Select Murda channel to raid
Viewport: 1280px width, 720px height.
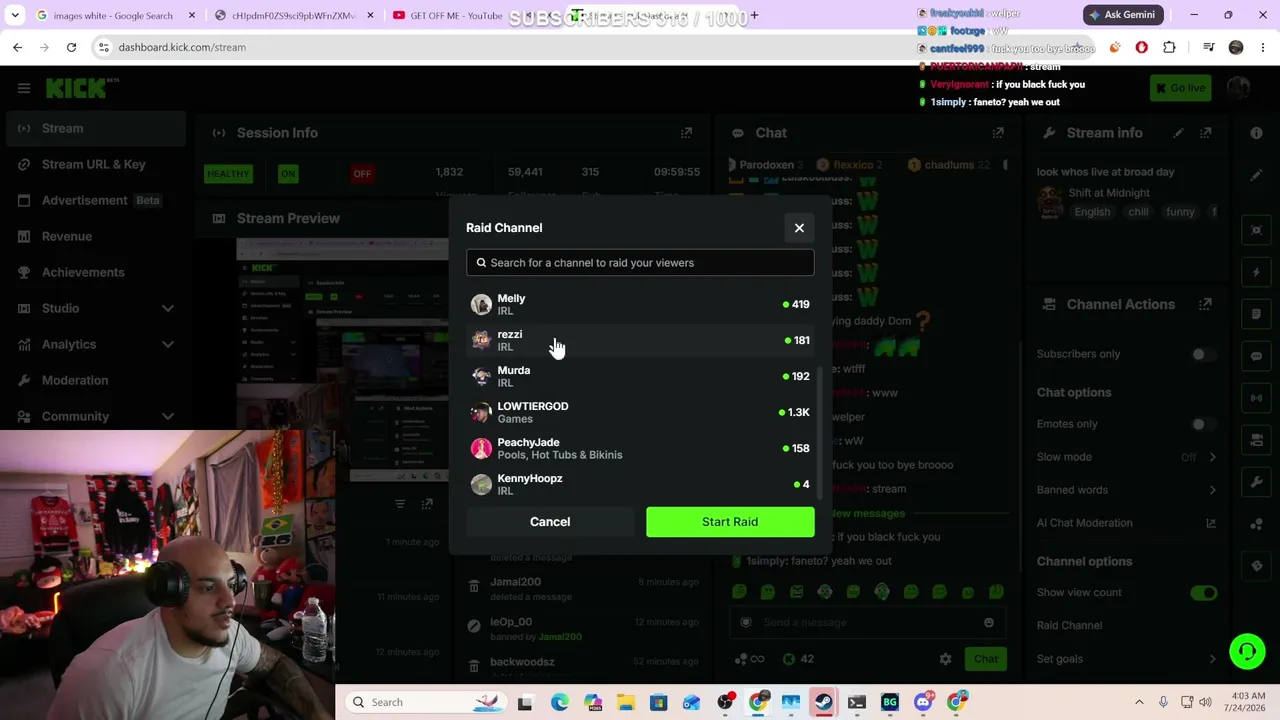(x=640, y=376)
